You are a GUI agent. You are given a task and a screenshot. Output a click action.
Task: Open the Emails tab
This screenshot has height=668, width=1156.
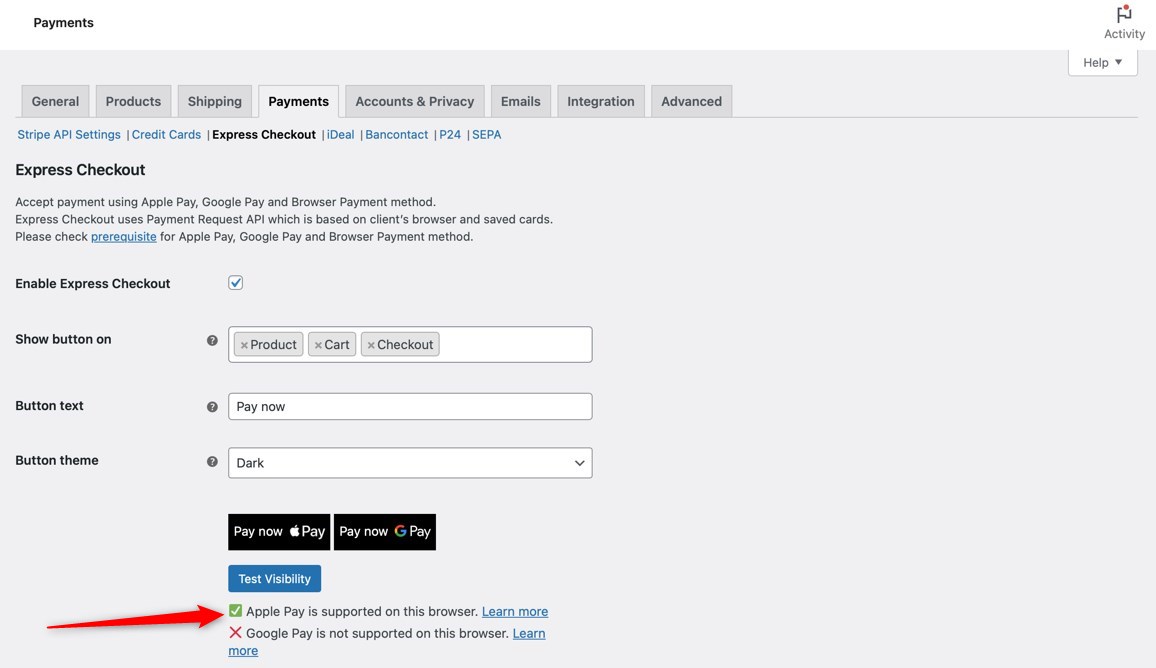520,101
